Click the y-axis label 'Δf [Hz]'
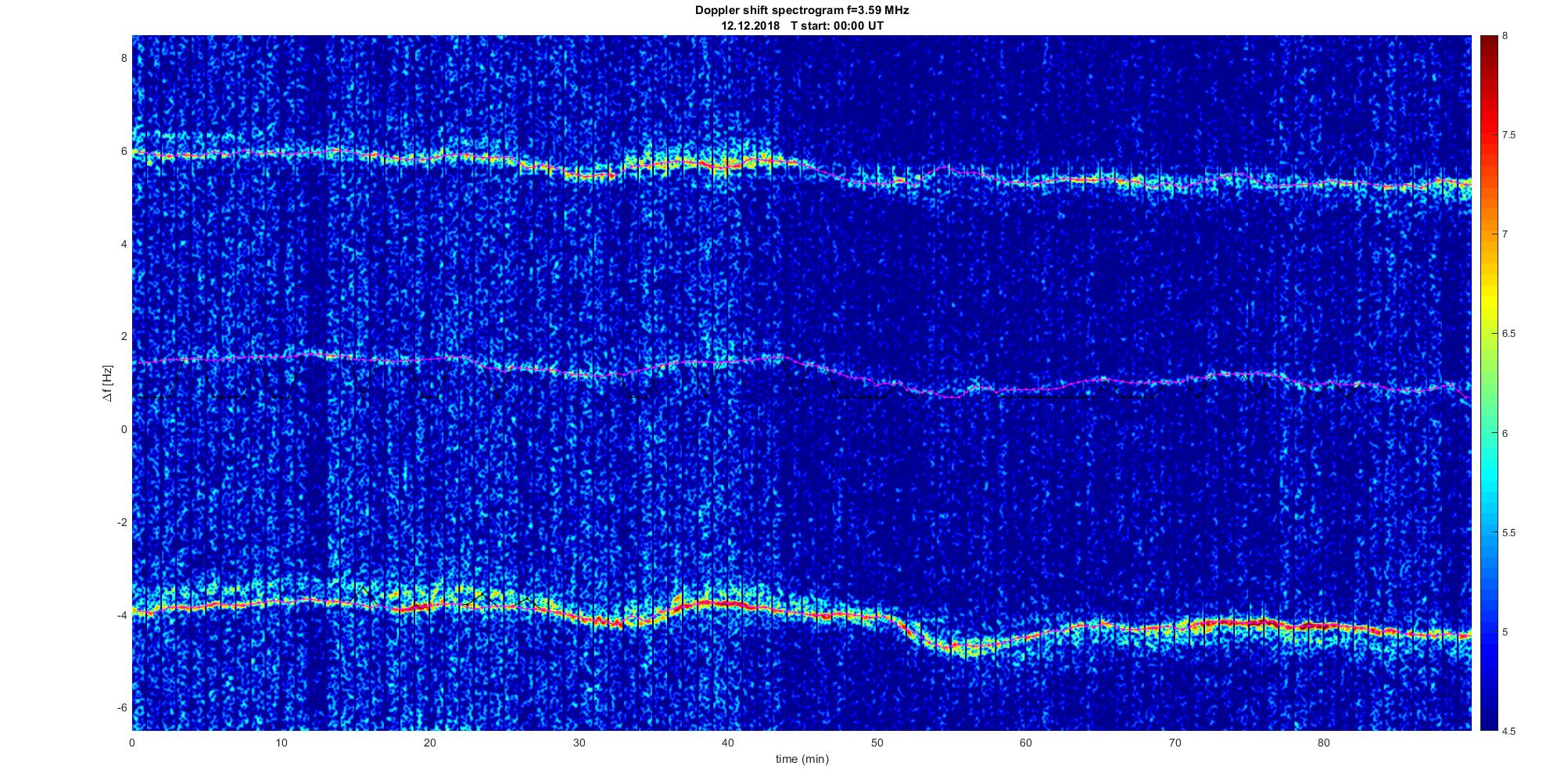Screen dimensions: 1564x784 (x=108, y=383)
